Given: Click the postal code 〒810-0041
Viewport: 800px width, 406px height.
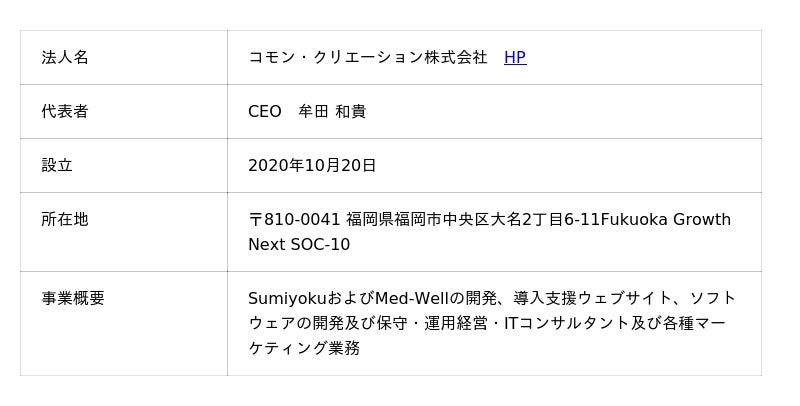Looking at the screenshot, I should point(294,220).
